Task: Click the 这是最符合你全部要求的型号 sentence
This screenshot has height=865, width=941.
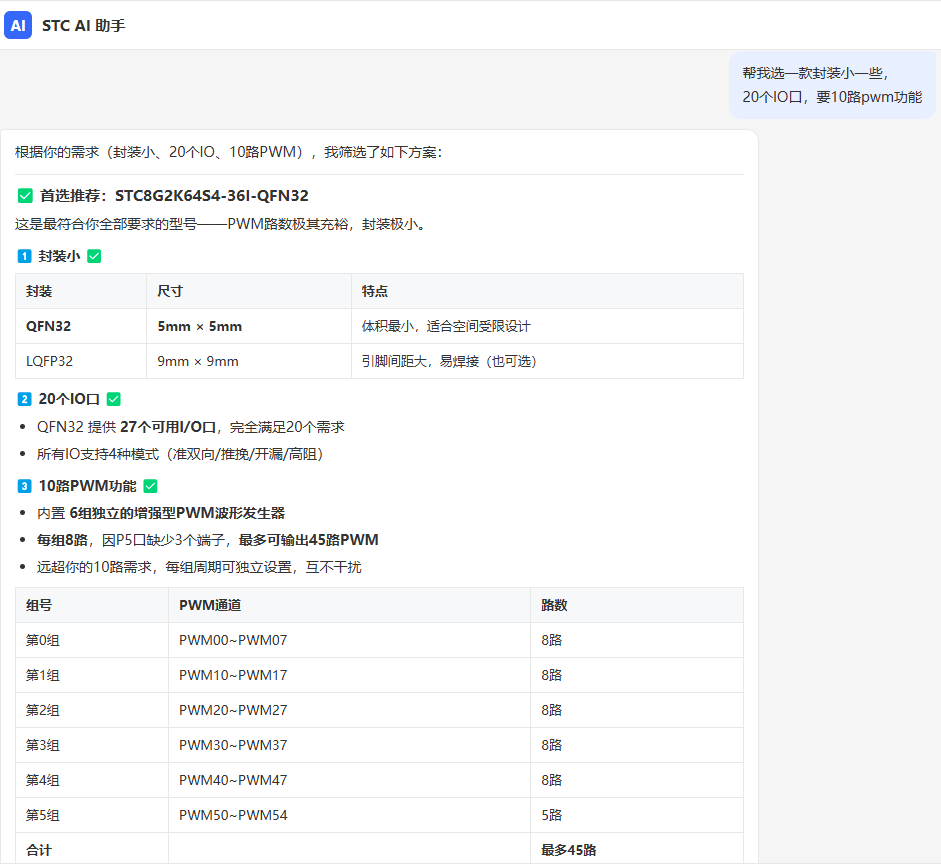Action: tap(220, 224)
